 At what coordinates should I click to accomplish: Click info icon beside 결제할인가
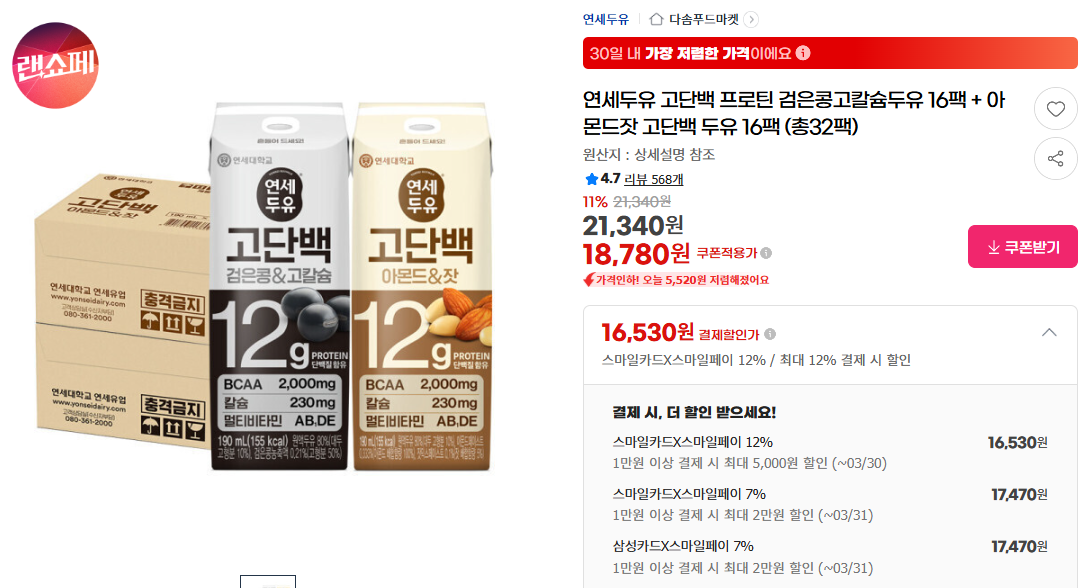click(769, 334)
